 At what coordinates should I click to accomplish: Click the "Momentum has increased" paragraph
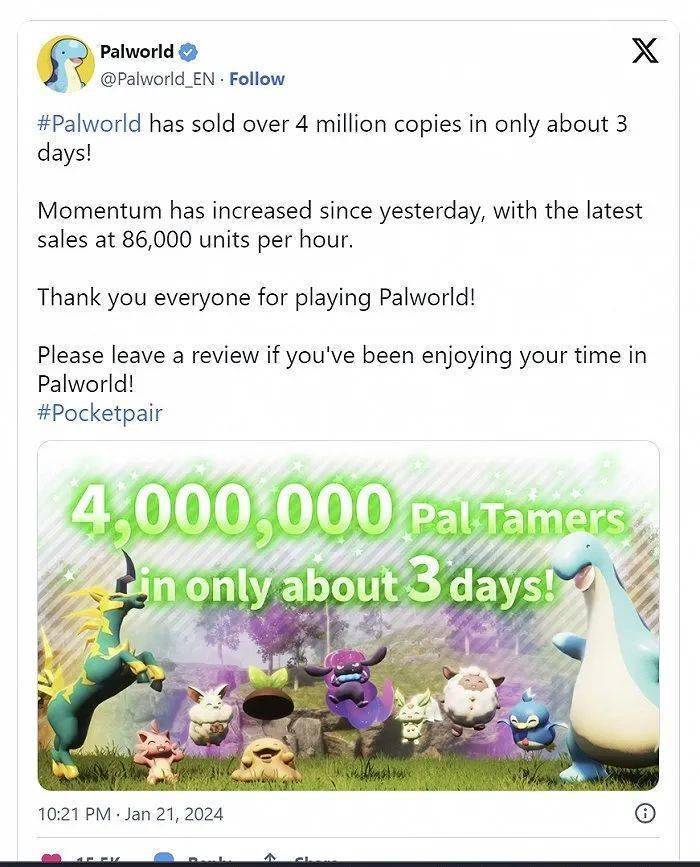pyautogui.click(x=339, y=225)
